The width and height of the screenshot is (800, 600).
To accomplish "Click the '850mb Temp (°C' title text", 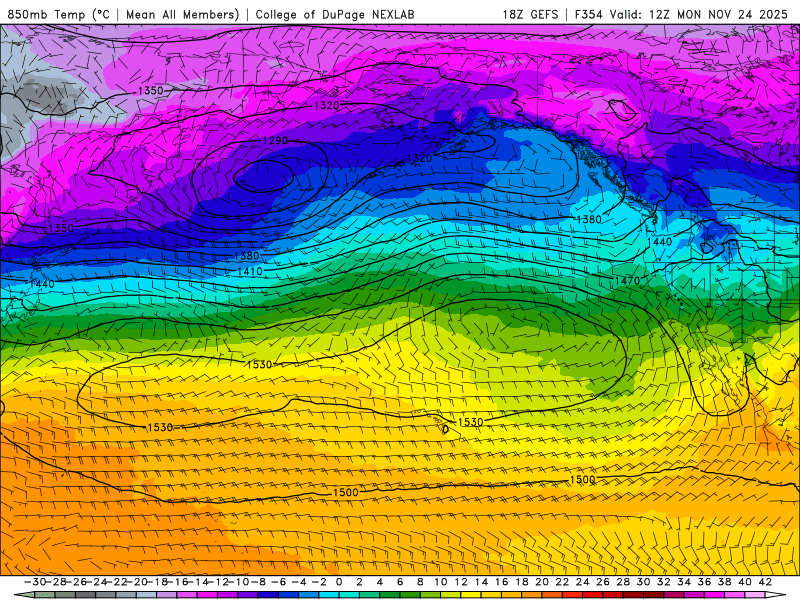I will pos(58,14).
